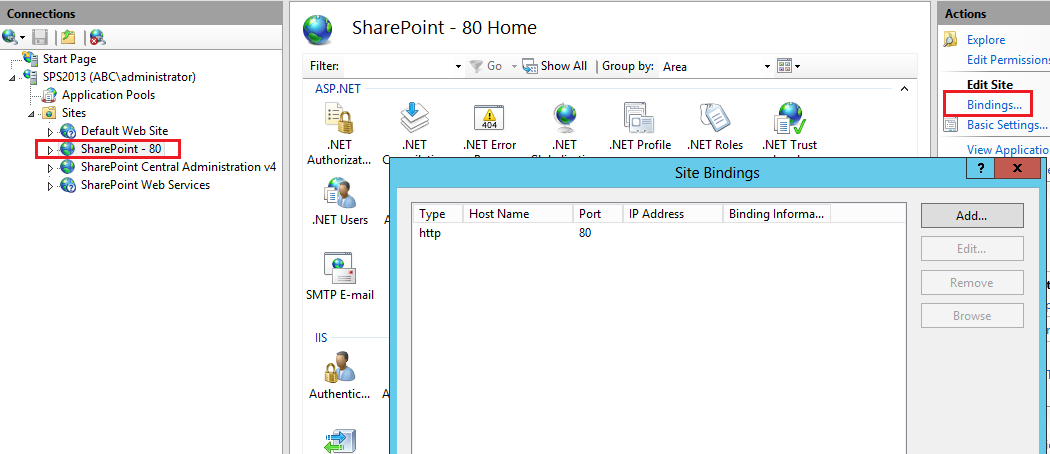Viewport: 1050px width, 454px height.
Task: Select Default Web Site in tree
Action: (125, 131)
